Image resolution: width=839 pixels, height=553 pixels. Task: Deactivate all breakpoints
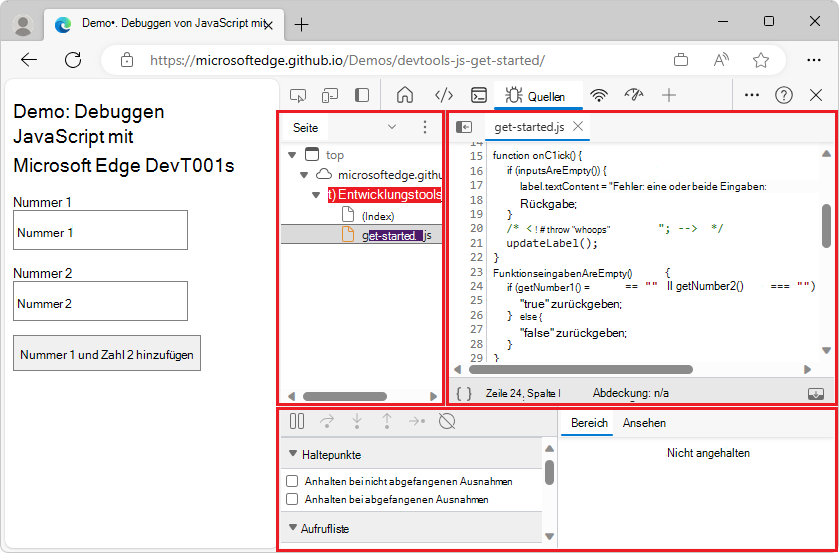tap(447, 421)
